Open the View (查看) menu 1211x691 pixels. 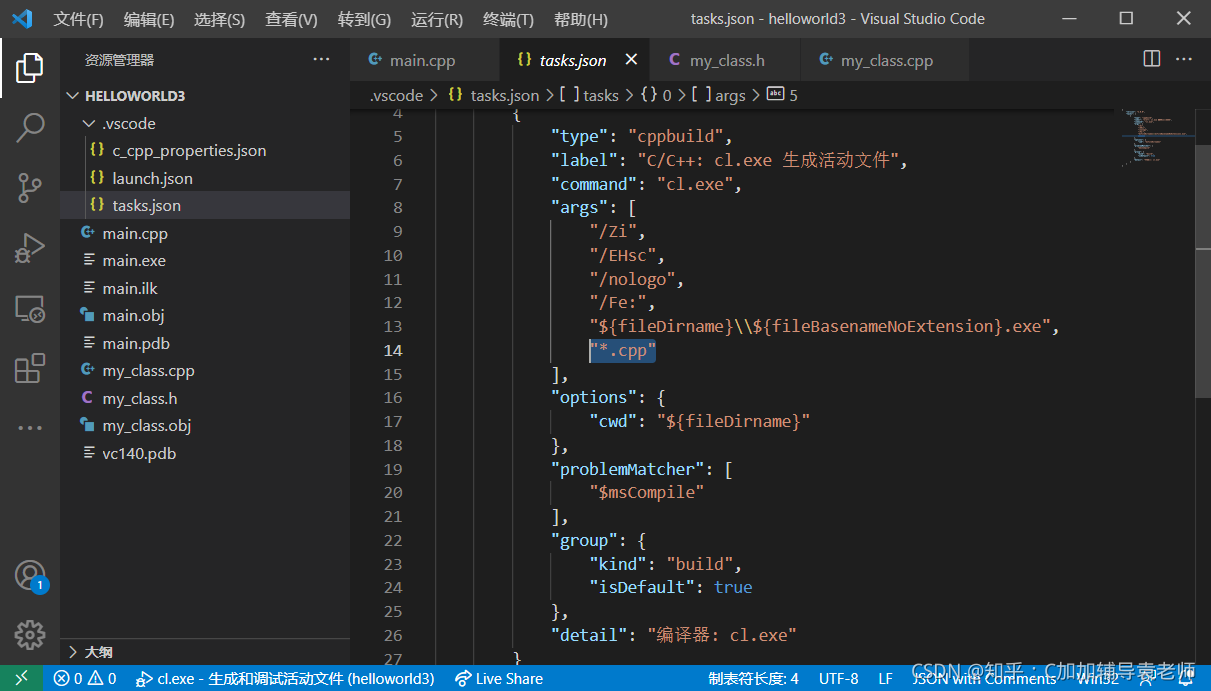(291, 19)
